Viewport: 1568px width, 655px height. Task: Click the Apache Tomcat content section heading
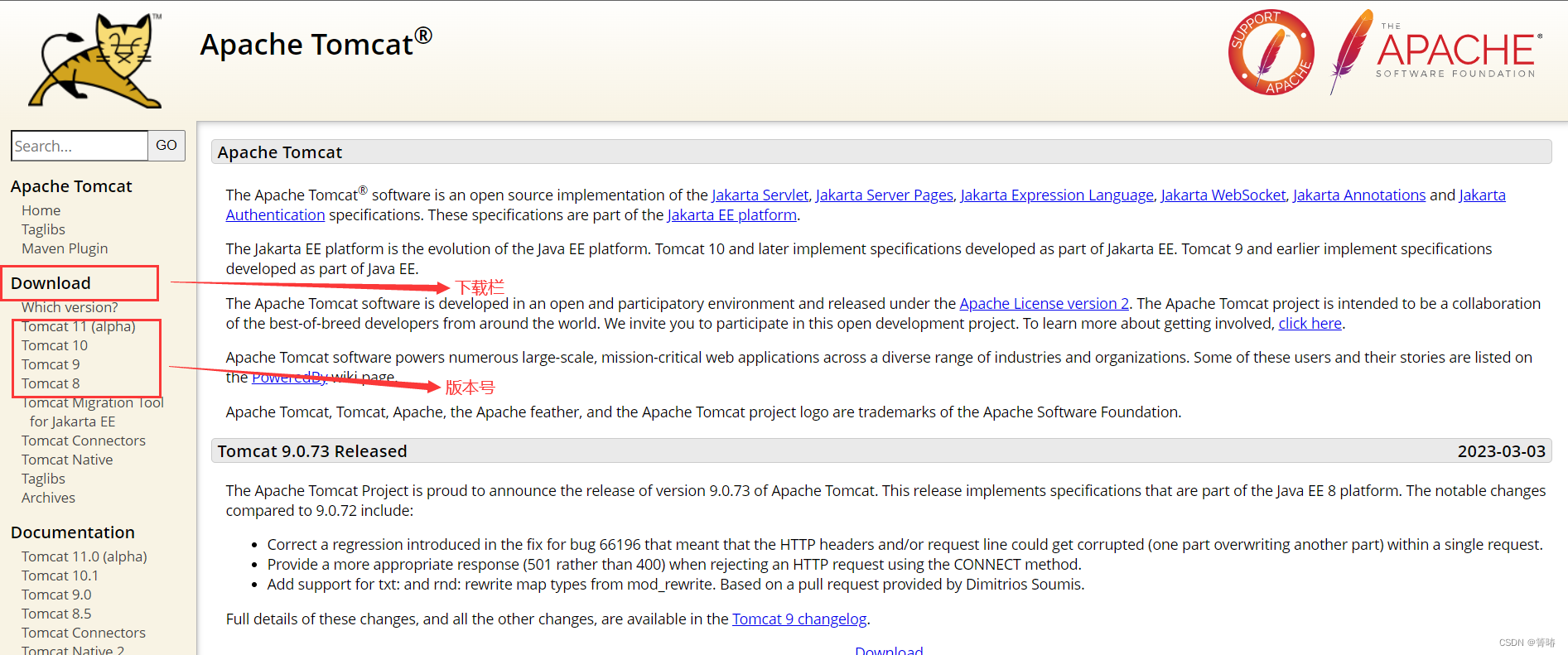pos(280,152)
